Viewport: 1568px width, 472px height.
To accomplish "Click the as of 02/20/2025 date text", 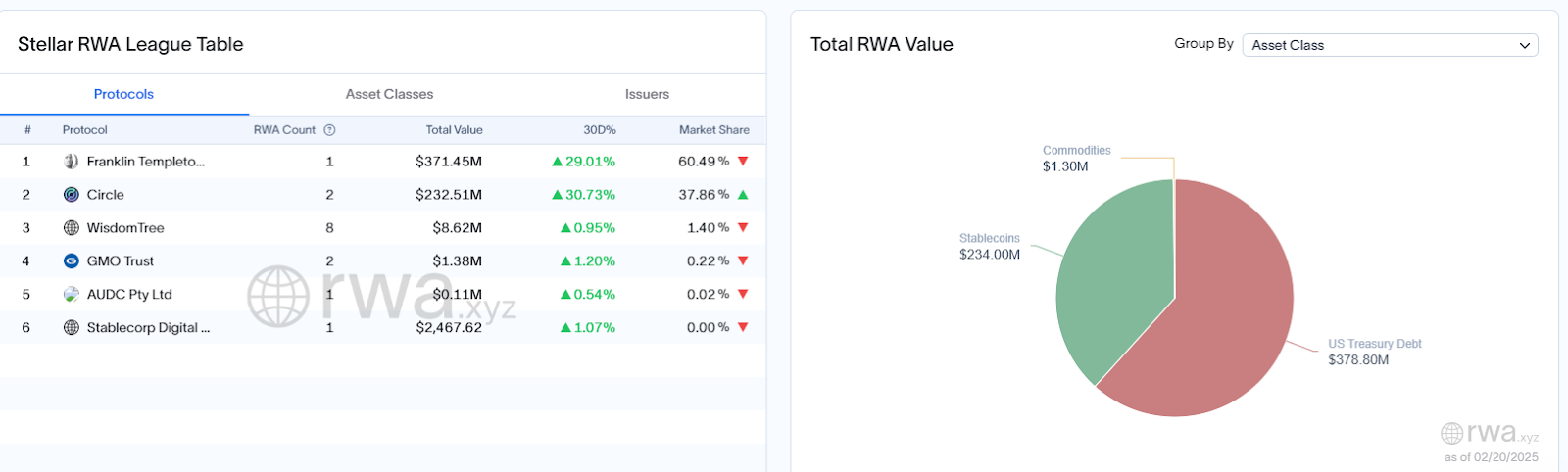I will (1491, 457).
